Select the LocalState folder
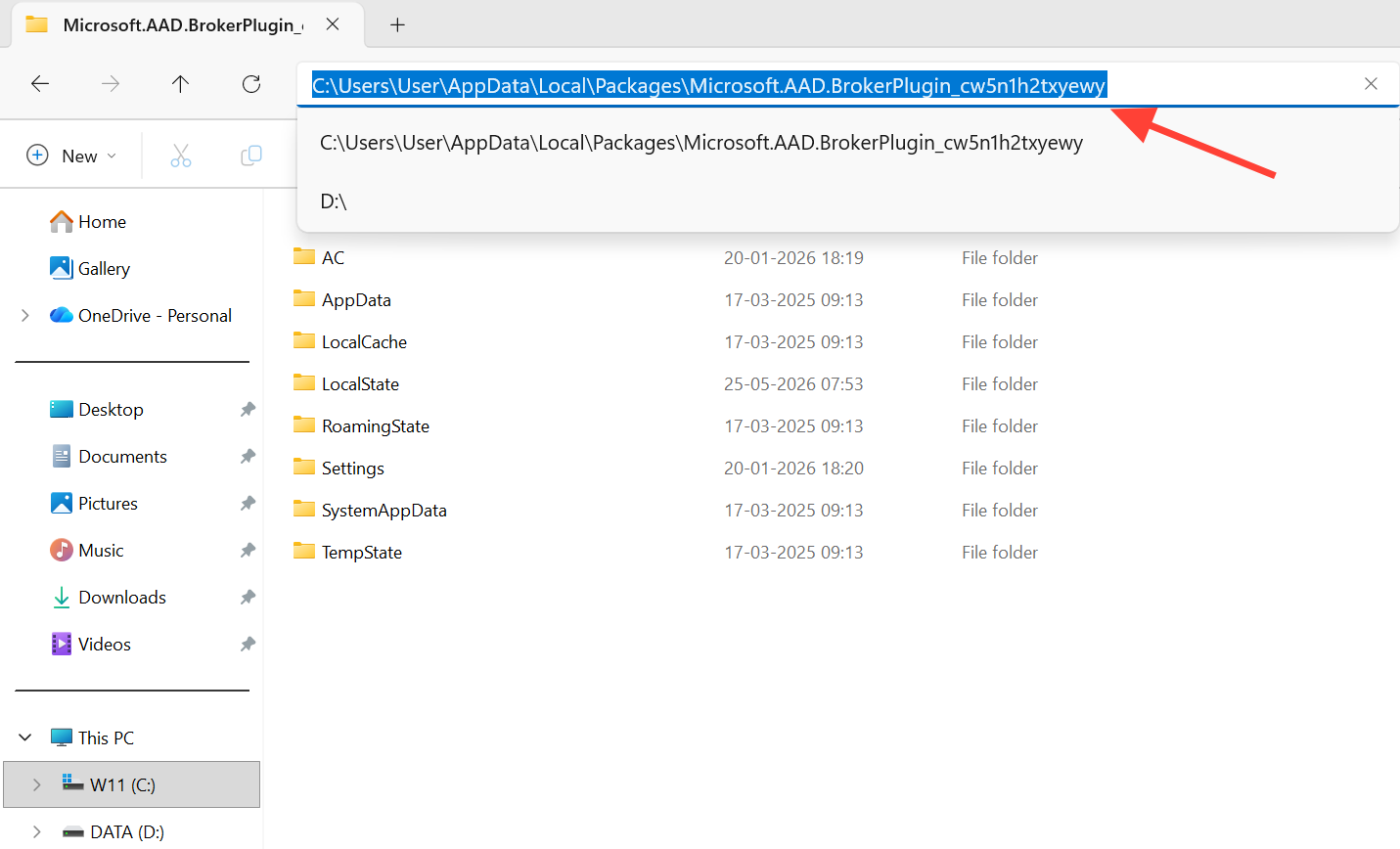 pos(360,384)
